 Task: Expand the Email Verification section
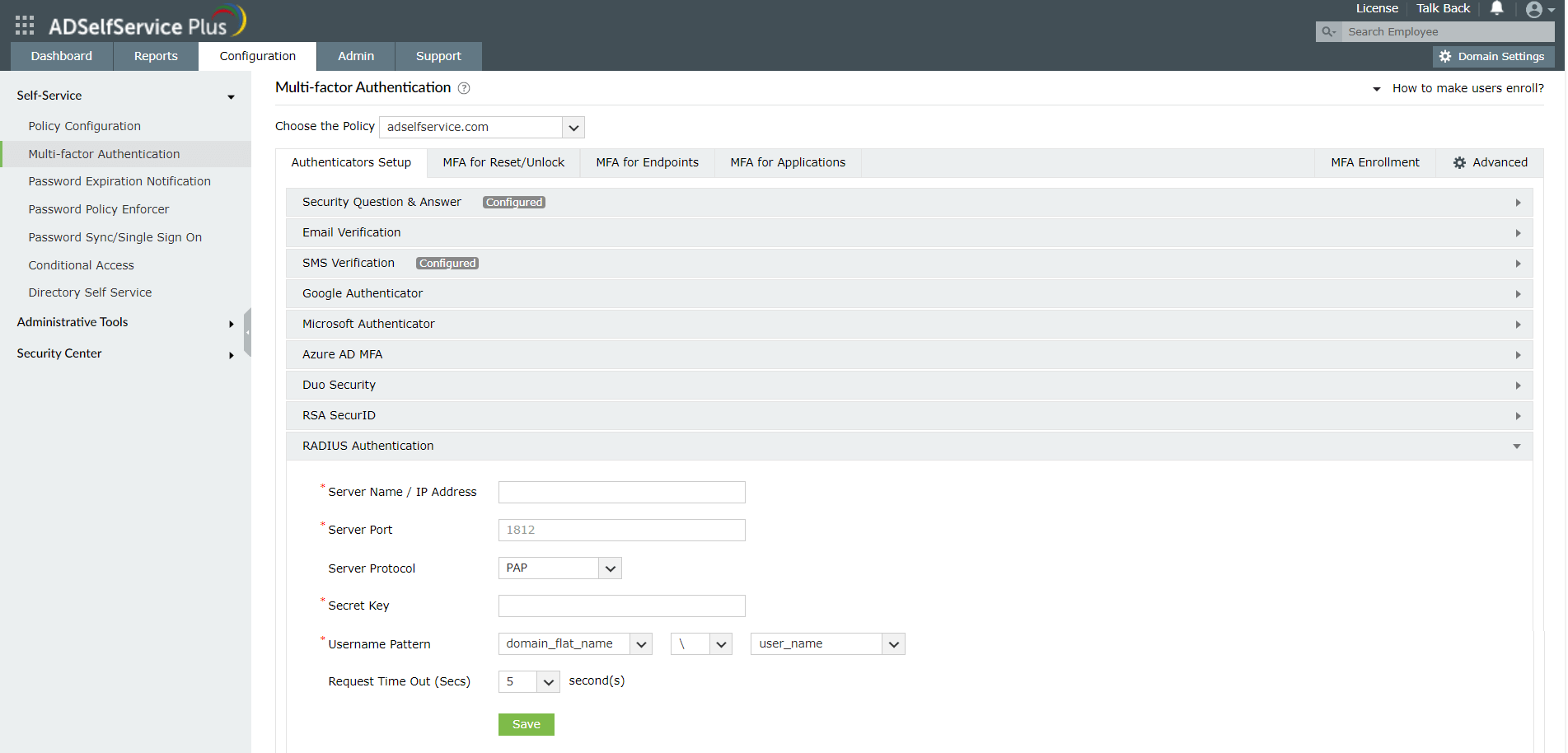(910, 233)
